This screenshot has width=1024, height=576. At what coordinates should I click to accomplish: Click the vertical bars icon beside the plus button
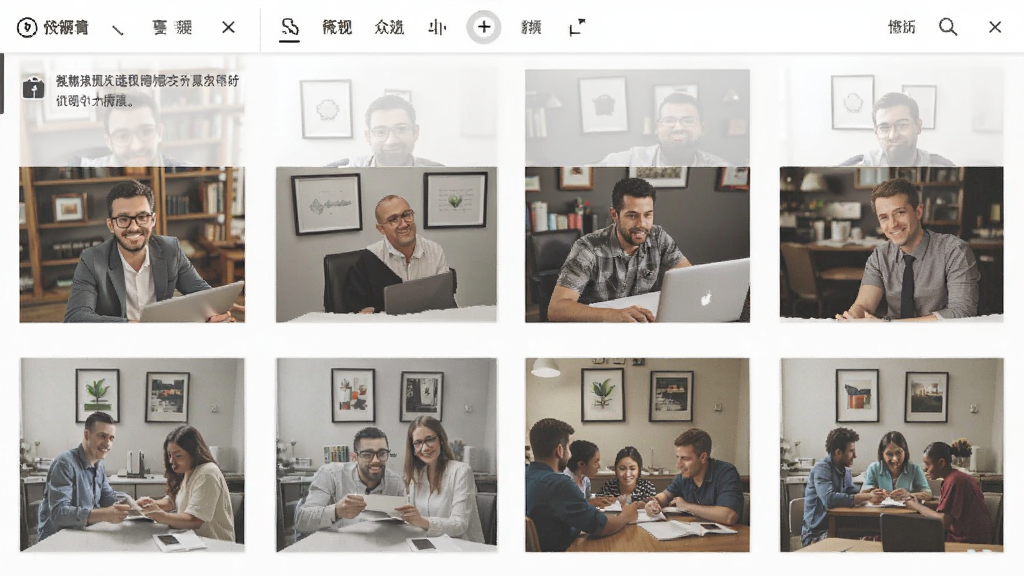[437, 27]
